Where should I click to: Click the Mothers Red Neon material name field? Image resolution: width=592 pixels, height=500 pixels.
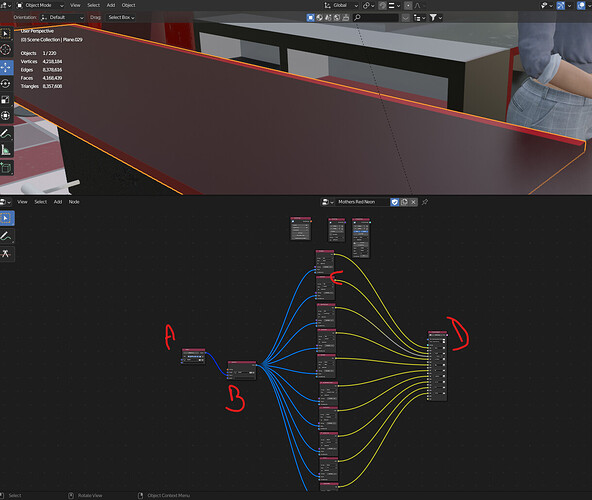coord(362,202)
